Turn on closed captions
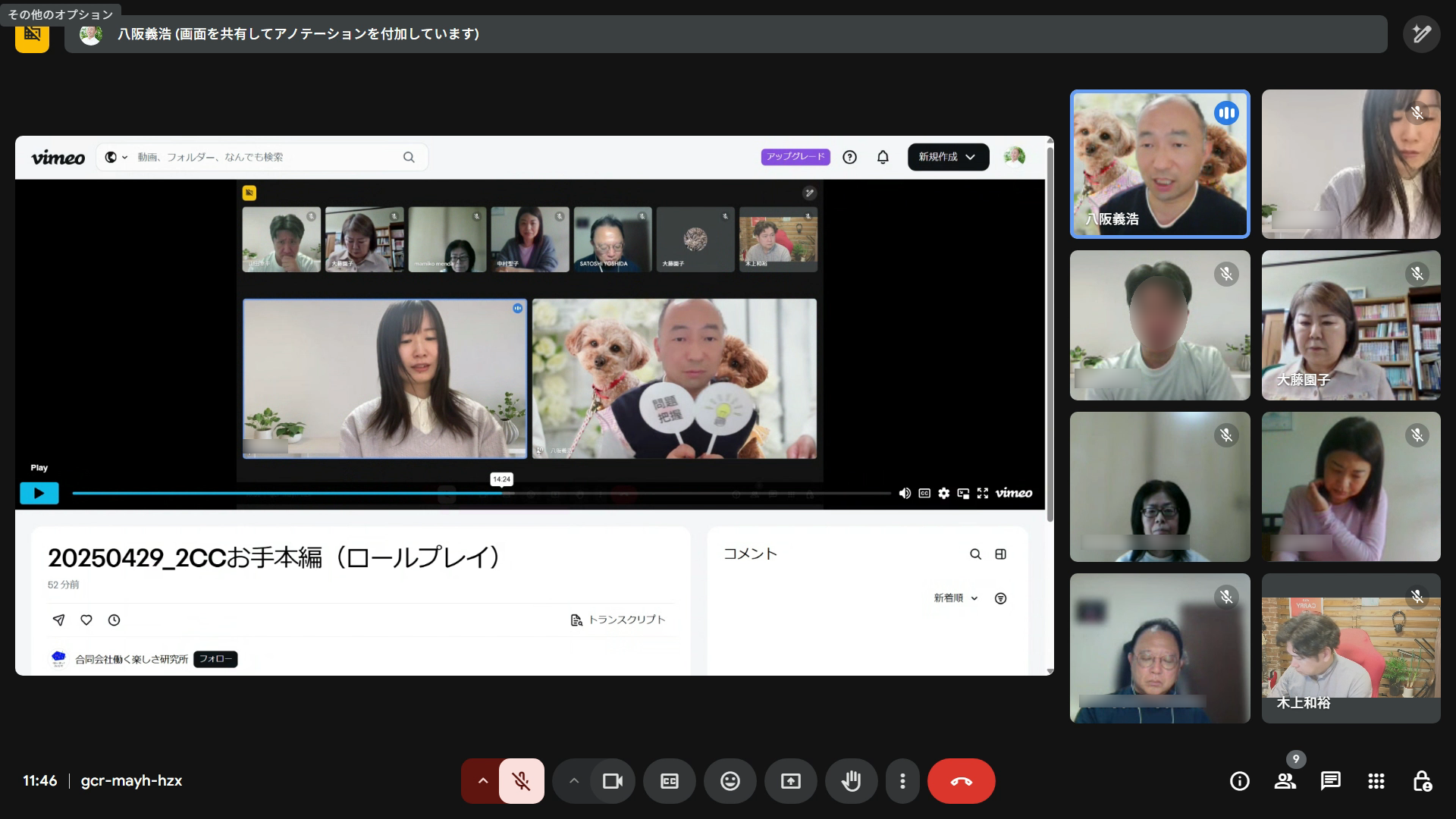Screen dimensions: 1456x819 669,781
